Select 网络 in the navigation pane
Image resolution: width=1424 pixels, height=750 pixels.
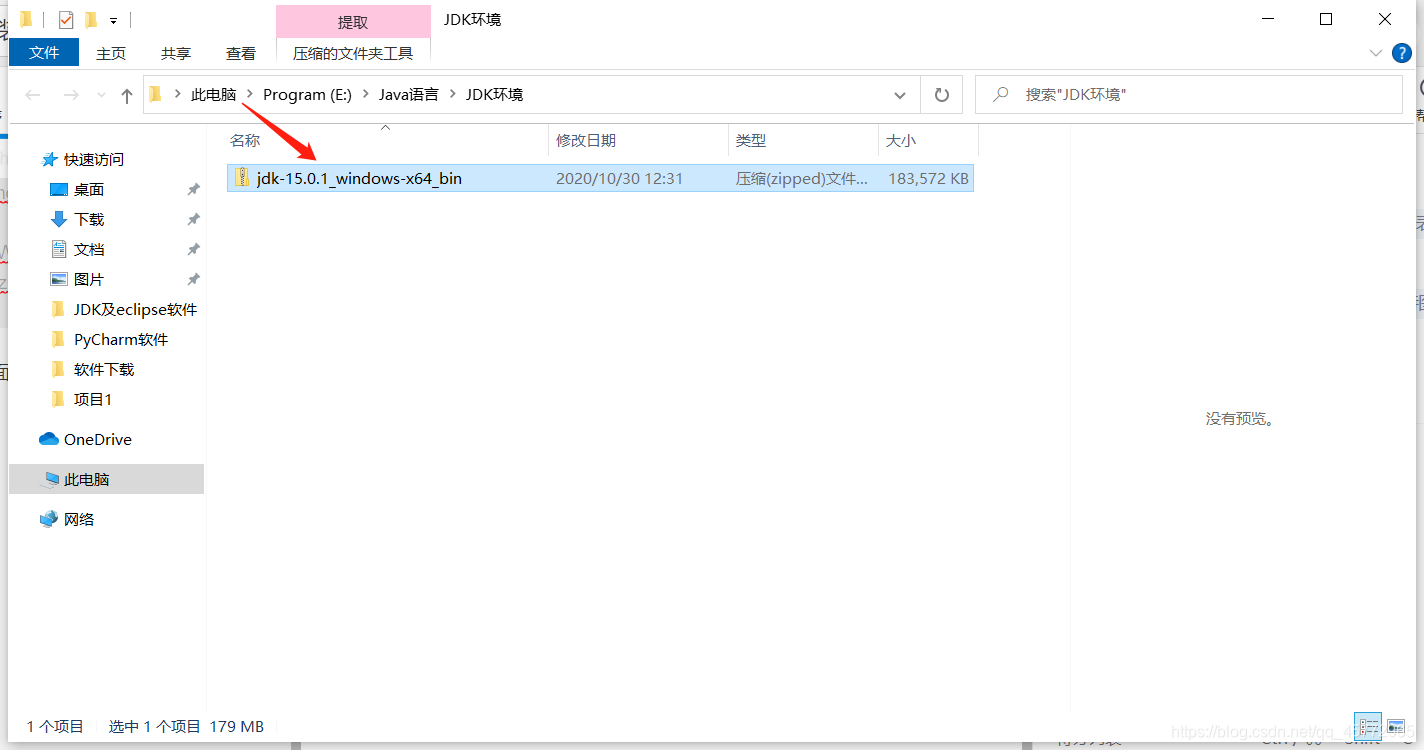pyautogui.click(x=79, y=519)
